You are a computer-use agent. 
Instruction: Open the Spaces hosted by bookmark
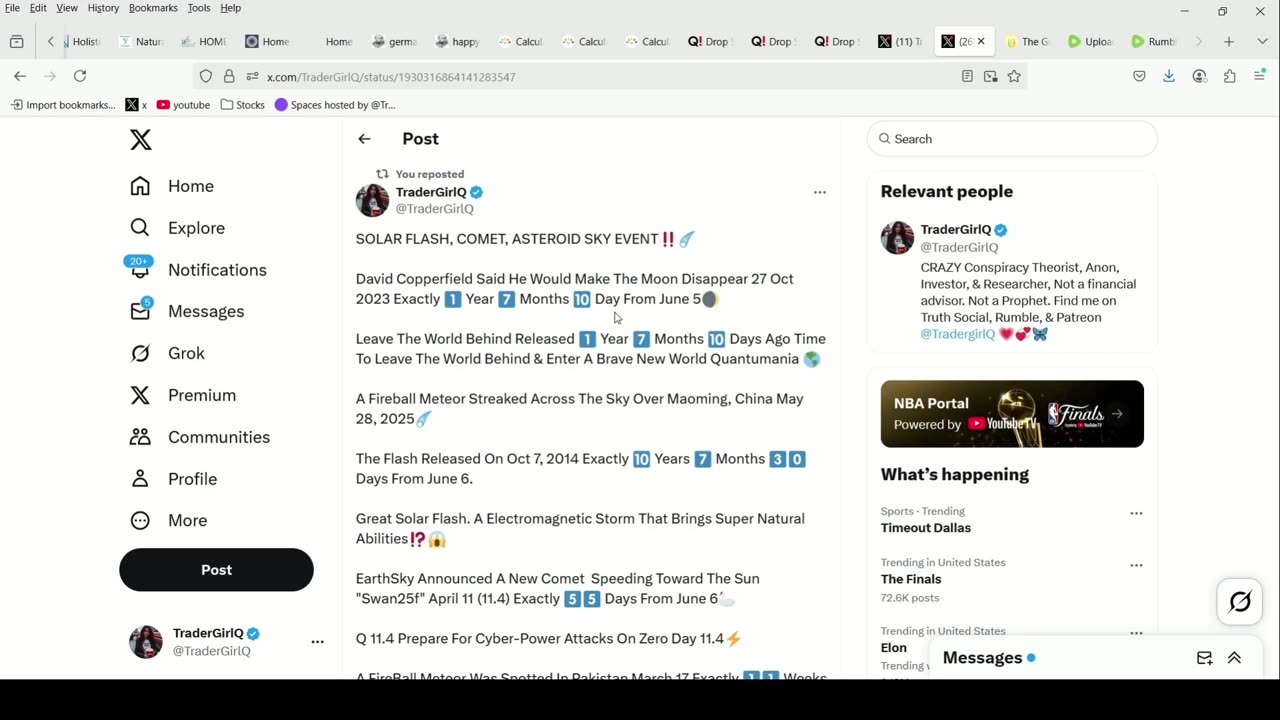click(x=335, y=105)
